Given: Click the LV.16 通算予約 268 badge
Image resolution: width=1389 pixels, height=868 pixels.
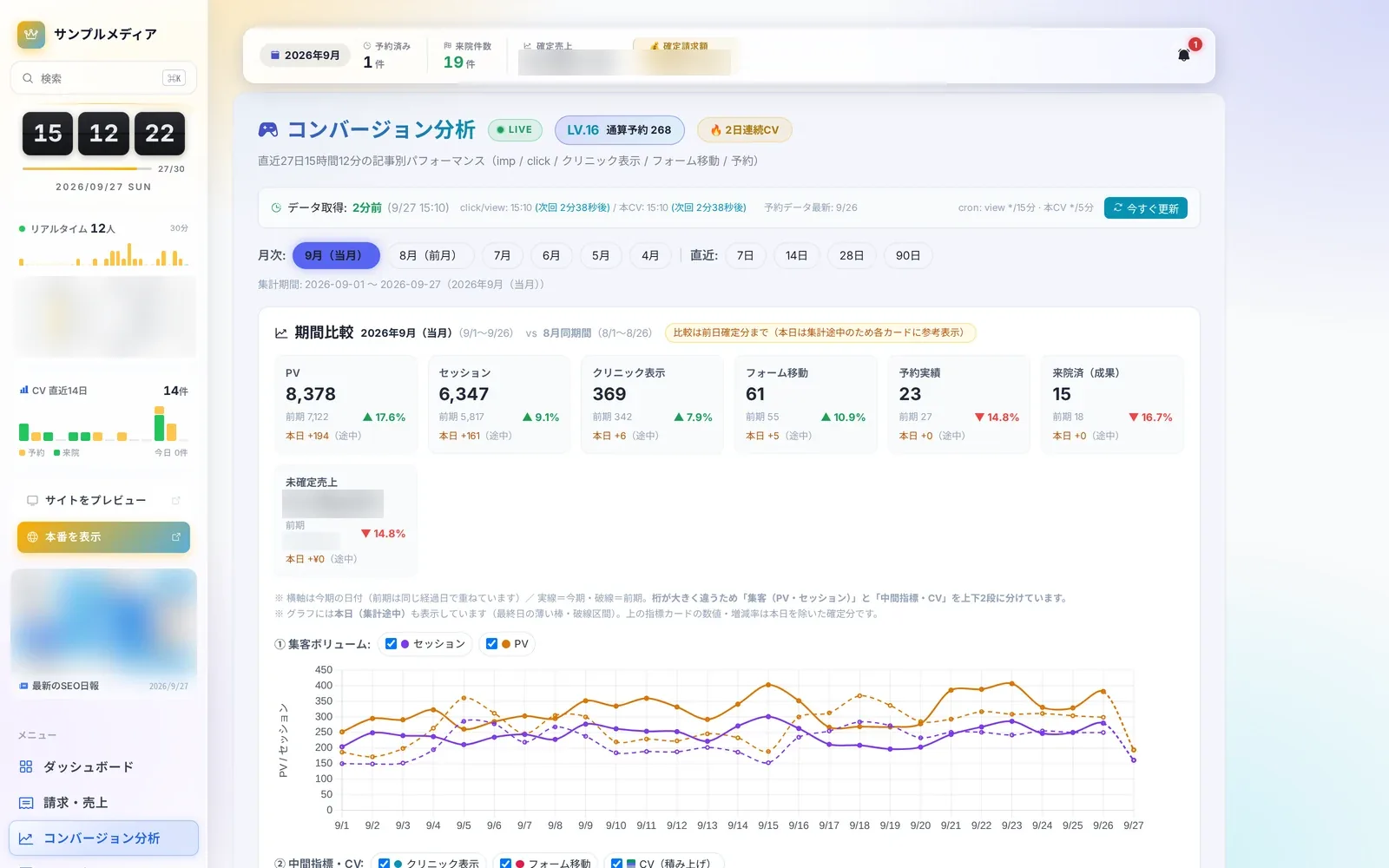Looking at the screenshot, I should pyautogui.click(x=619, y=130).
